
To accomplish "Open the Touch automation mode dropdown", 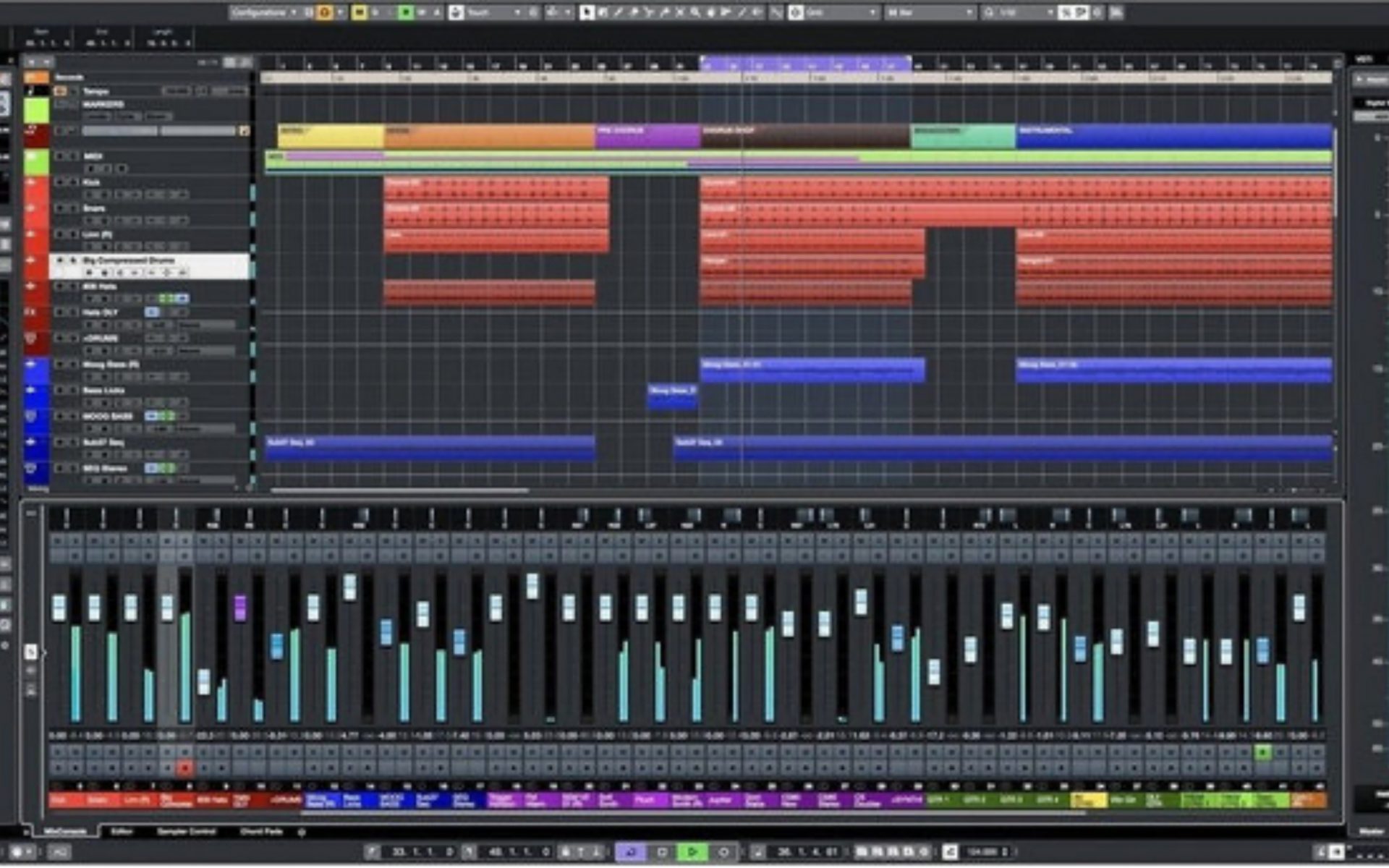I will point(492,11).
